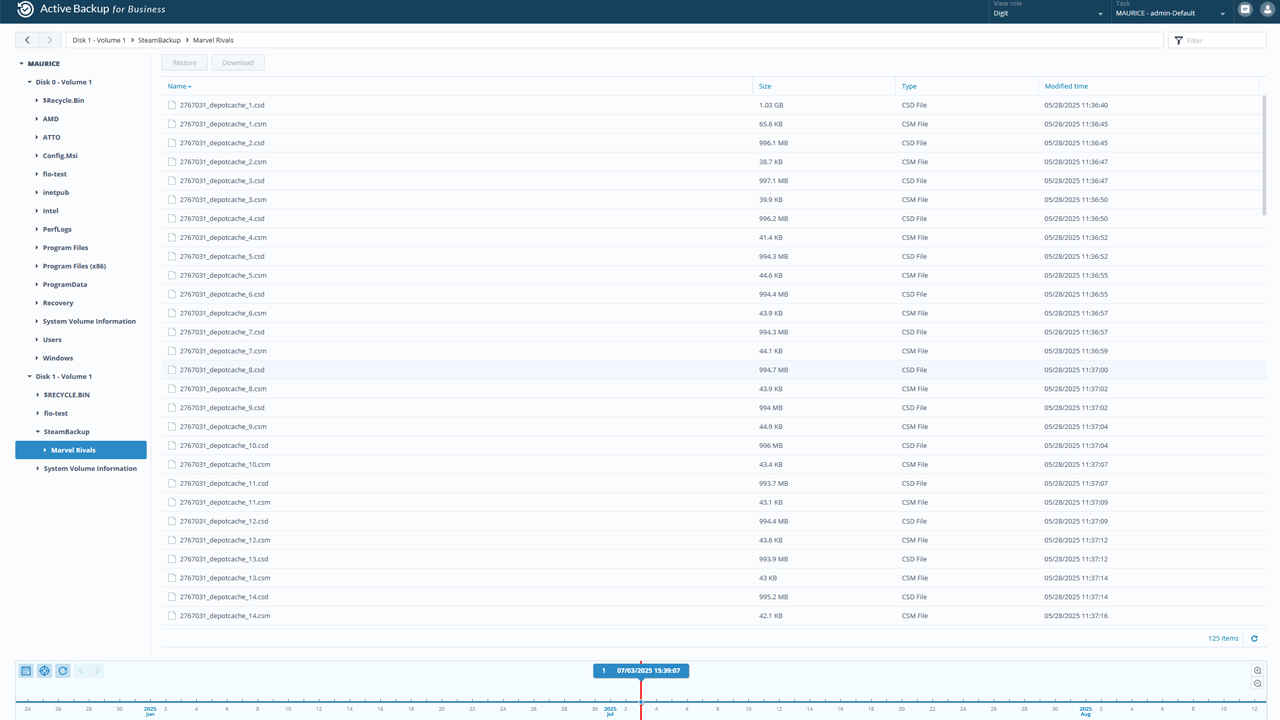Open the Task dropdown showing MAURICE - admin-Default

click(x=1170, y=13)
